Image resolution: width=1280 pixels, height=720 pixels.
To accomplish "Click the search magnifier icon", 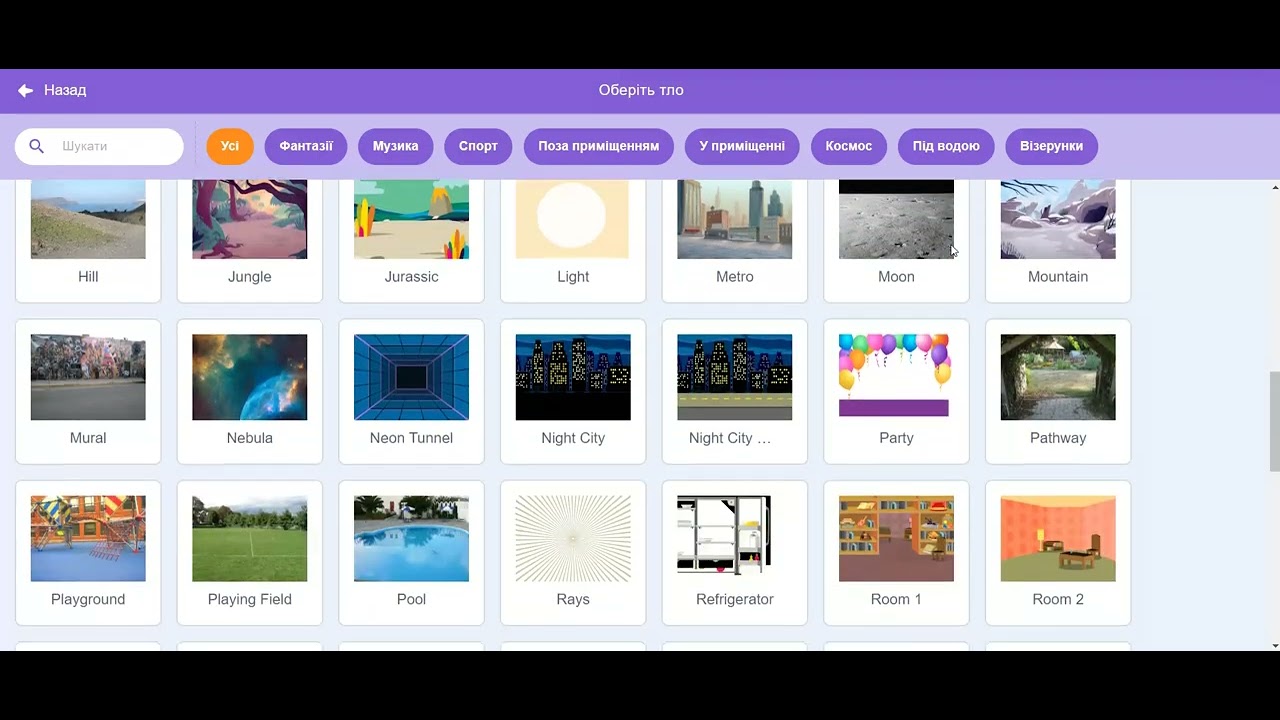I will [x=37, y=146].
